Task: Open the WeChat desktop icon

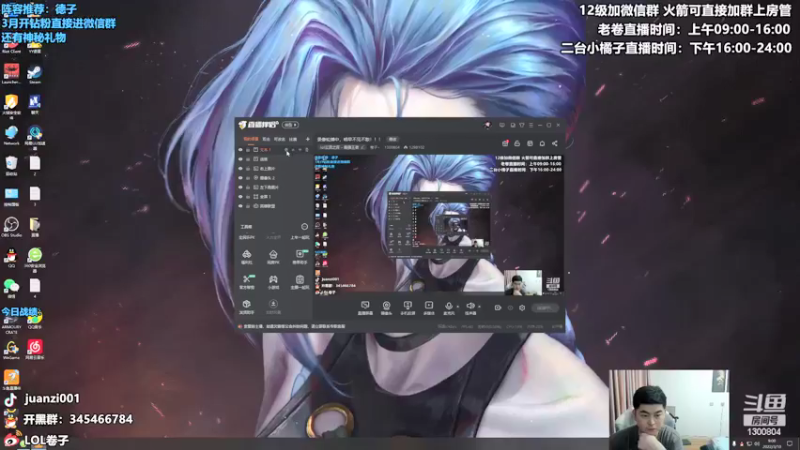Action: (11, 288)
